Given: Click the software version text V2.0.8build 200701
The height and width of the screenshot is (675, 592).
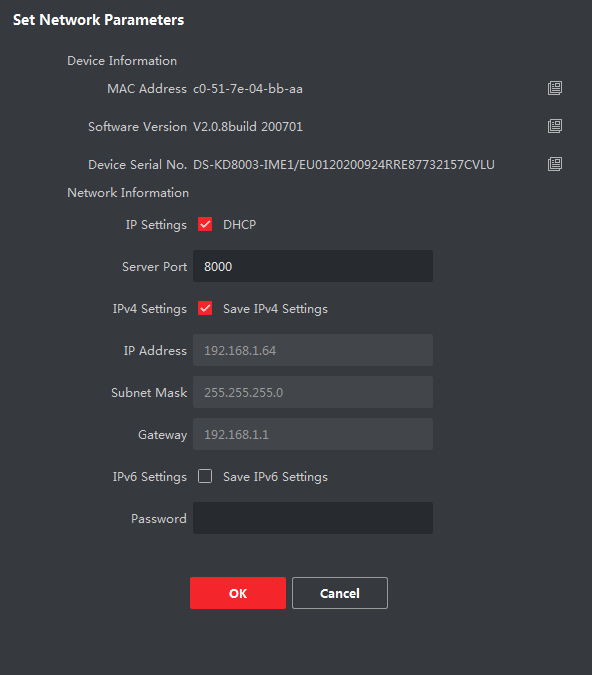Looking at the screenshot, I should click(x=248, y=127).
